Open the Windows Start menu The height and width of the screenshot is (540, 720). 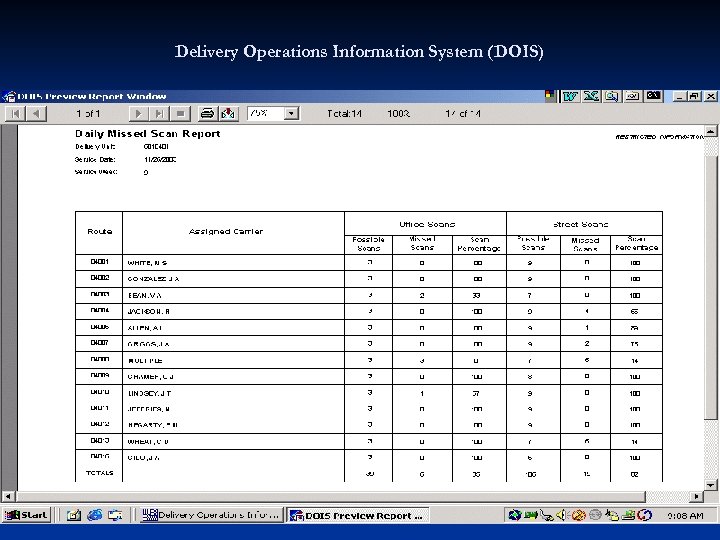tap(26, 515)
